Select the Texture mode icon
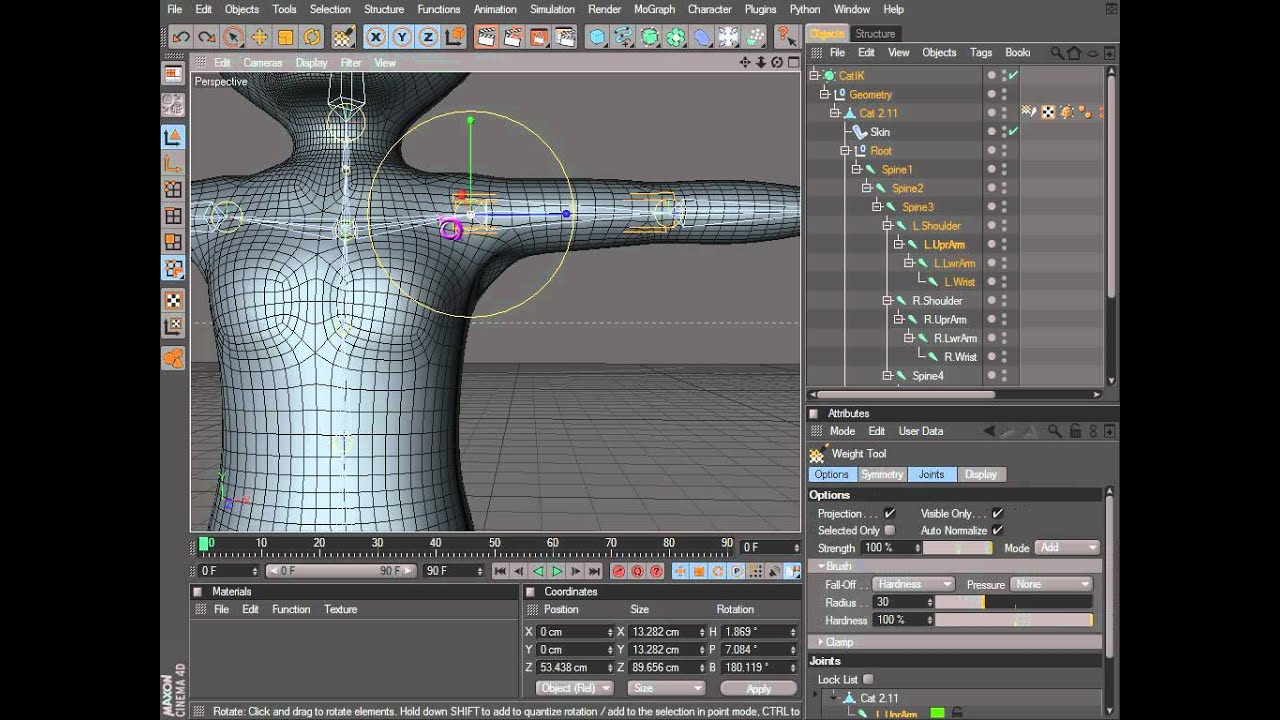The width and height of the screenshot is (1280, 720). pyautogui.click(x=173, y=300)
